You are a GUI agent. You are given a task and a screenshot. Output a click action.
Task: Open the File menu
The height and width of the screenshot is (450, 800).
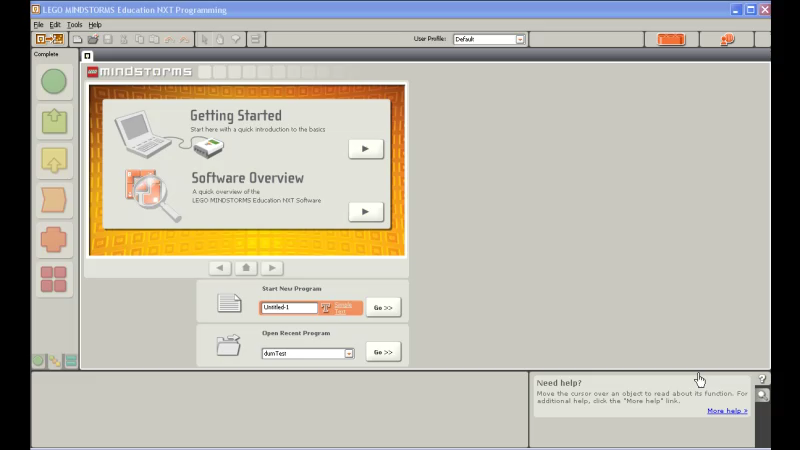(38, 24)
